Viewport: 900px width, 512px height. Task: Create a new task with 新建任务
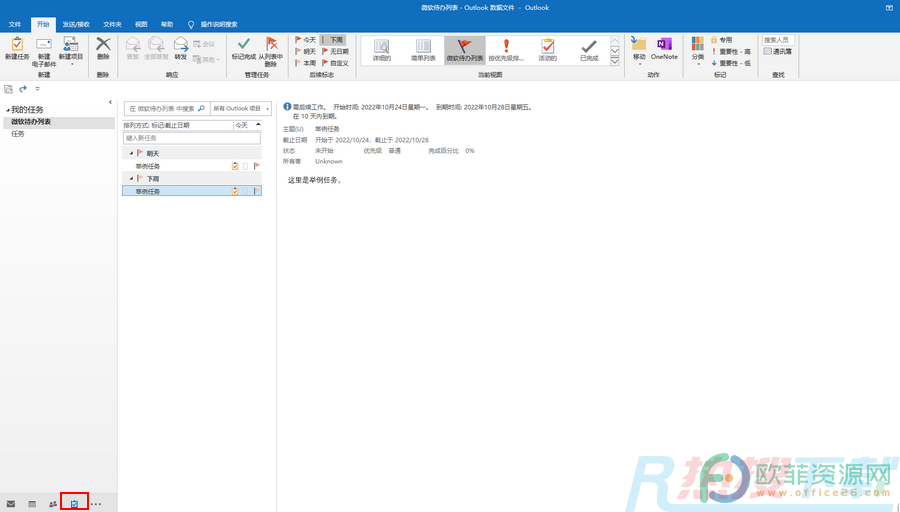[x=17, y=49]
